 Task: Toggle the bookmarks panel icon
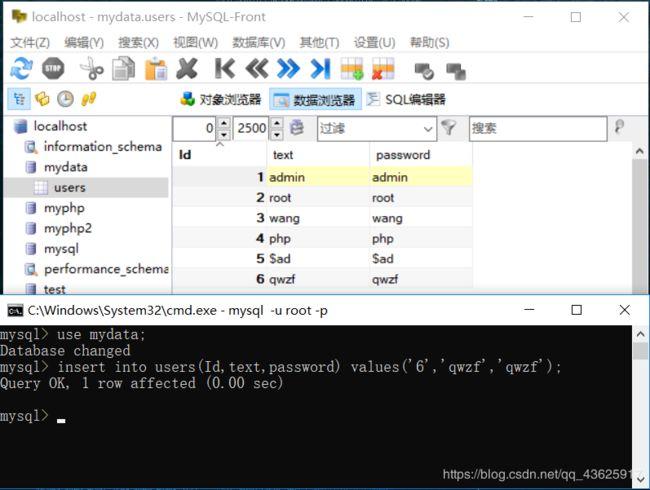click(42, 99)
